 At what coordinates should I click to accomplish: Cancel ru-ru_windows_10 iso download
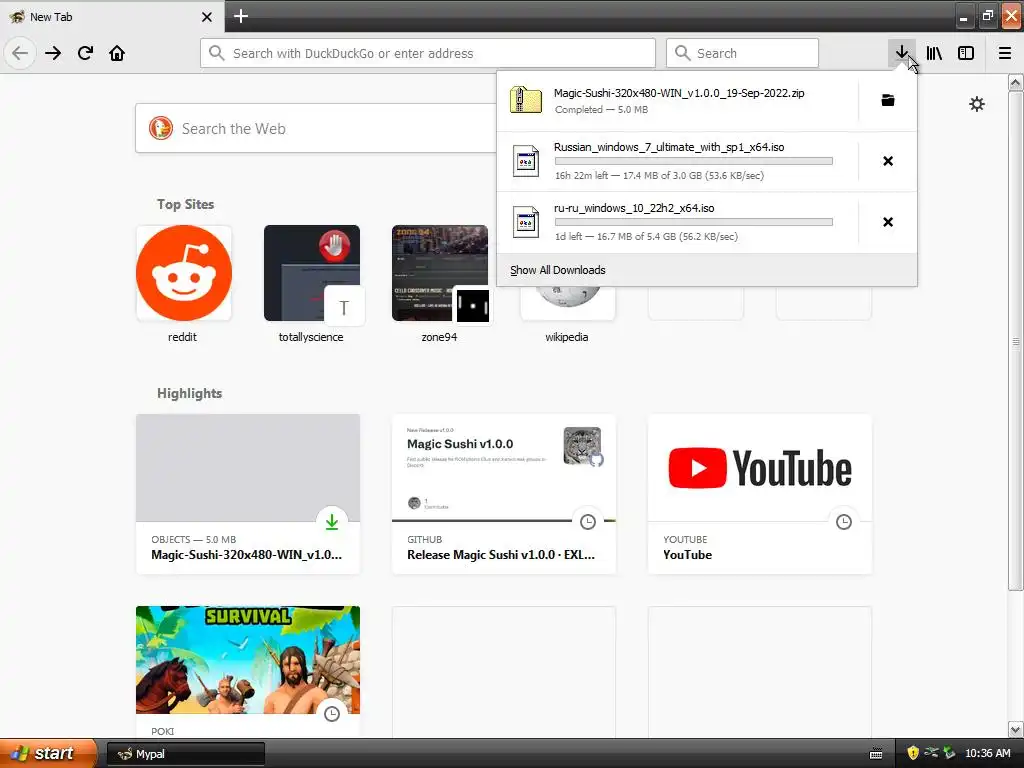[x=888, y=222]
